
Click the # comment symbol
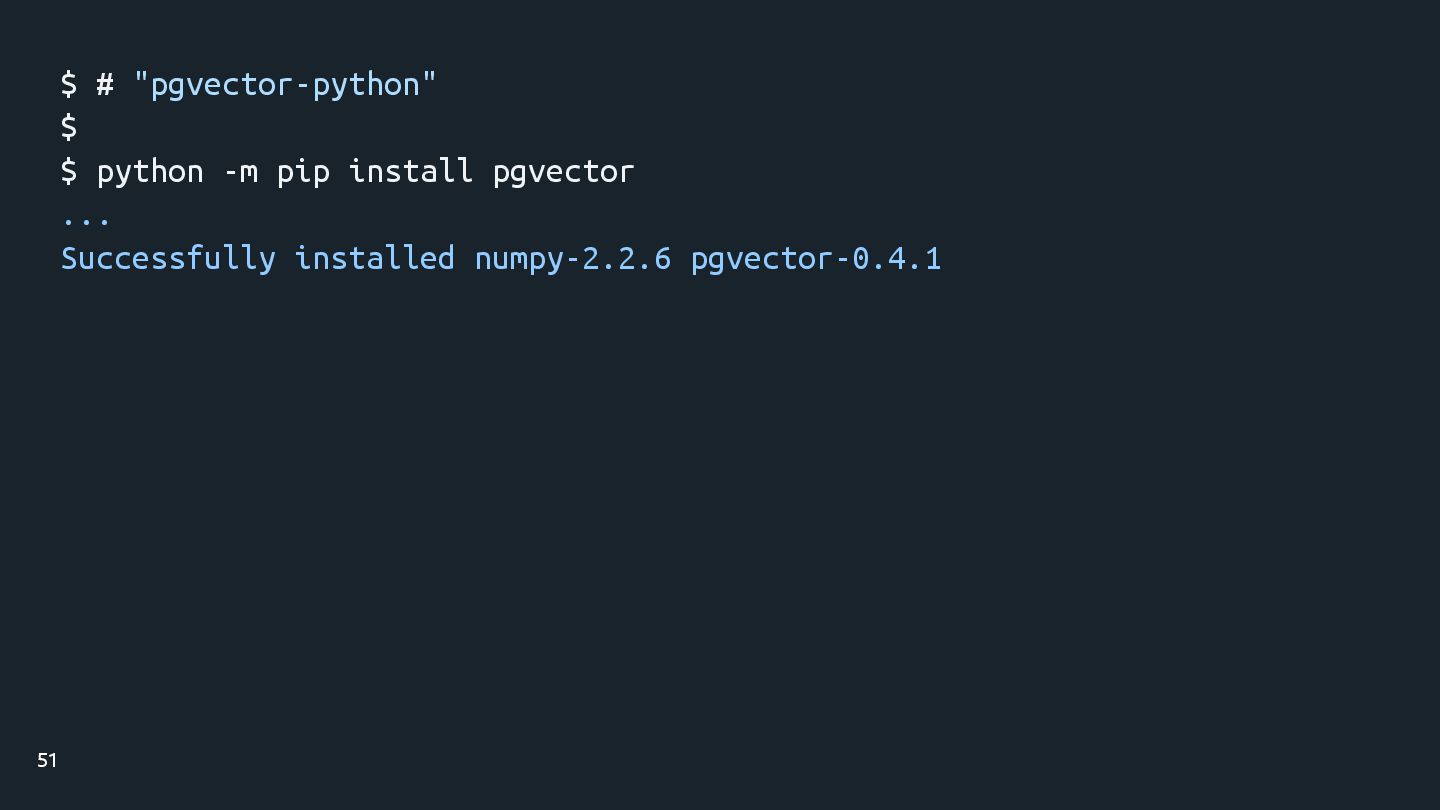[105, 85]
